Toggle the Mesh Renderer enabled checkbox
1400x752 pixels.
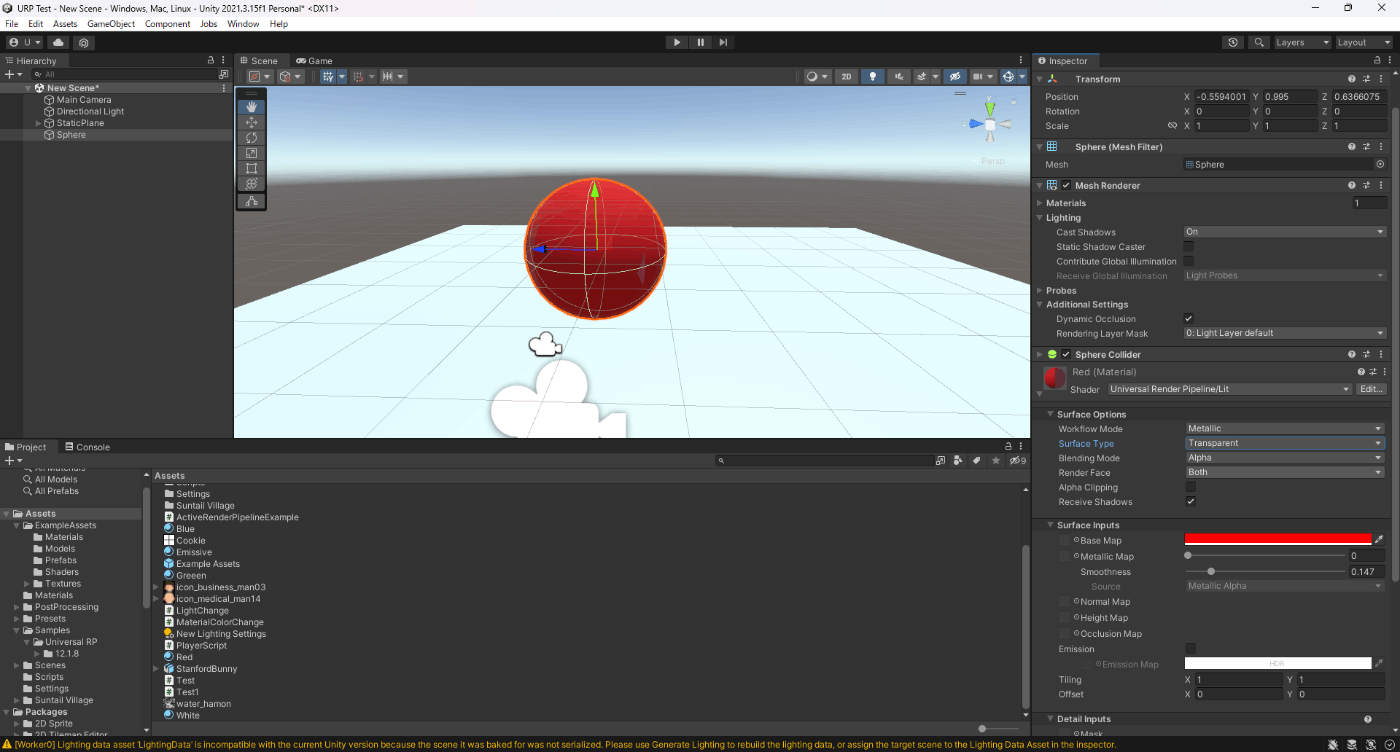(1066, 185)
